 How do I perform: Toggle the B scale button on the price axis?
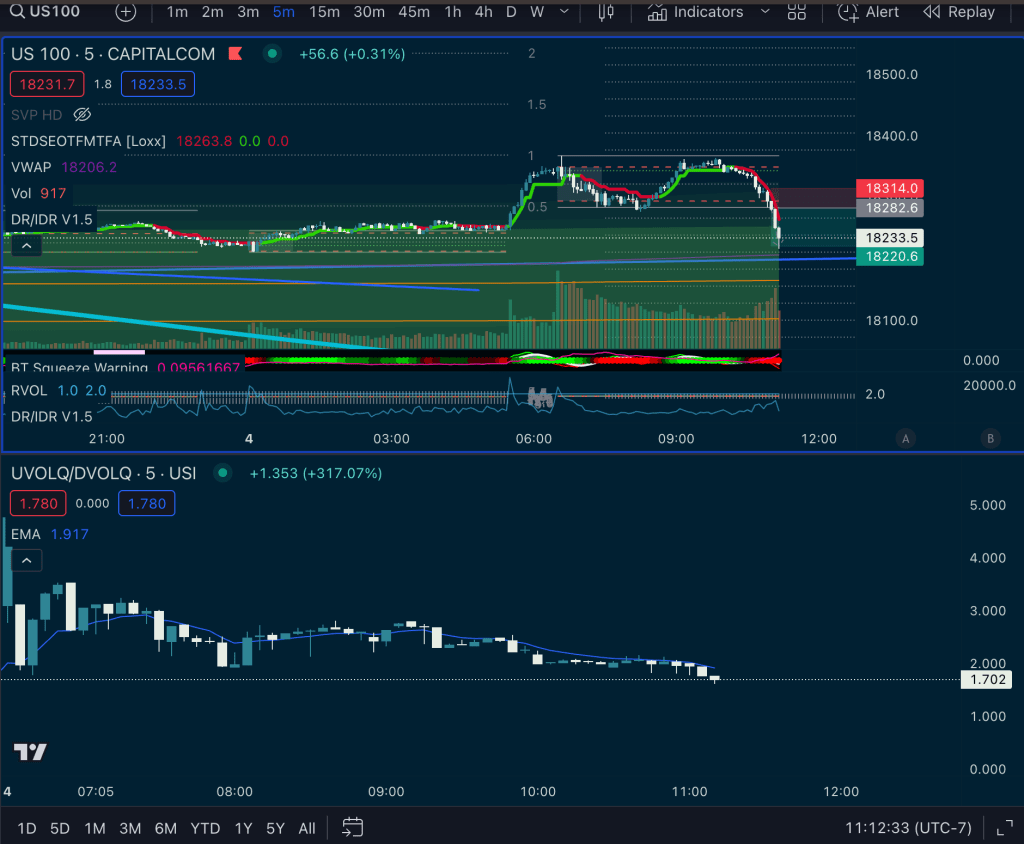pos(991,438)
